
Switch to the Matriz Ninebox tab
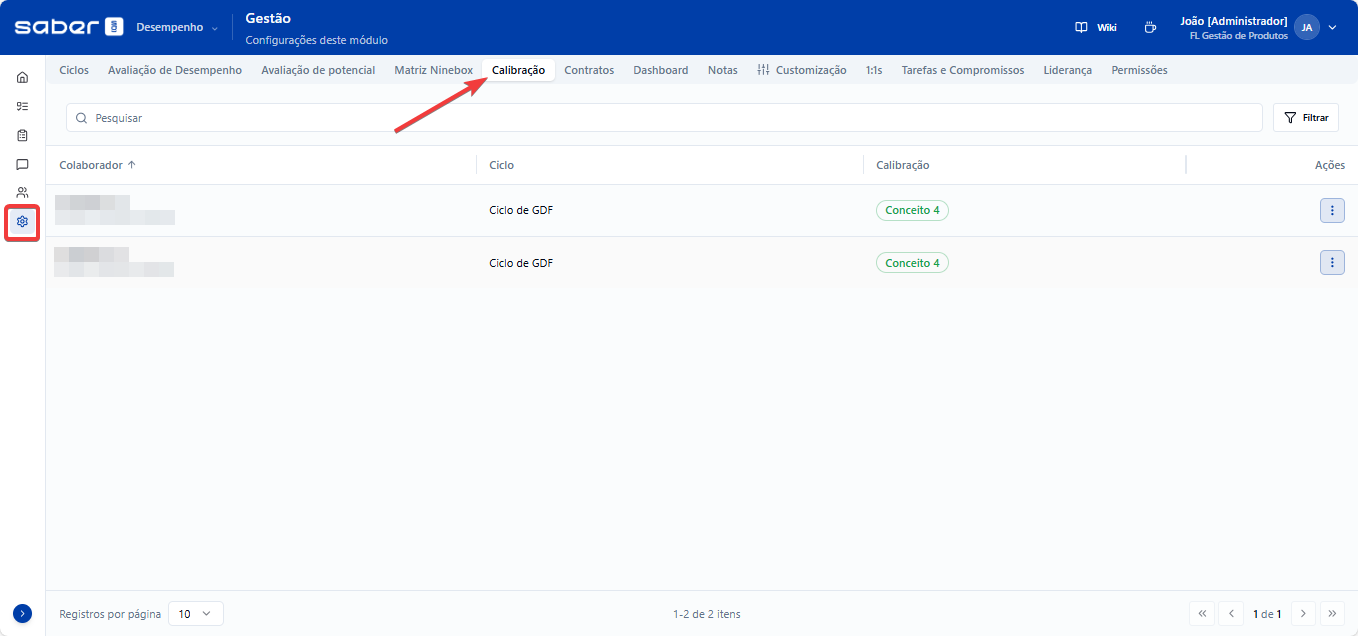pos(433,70)
